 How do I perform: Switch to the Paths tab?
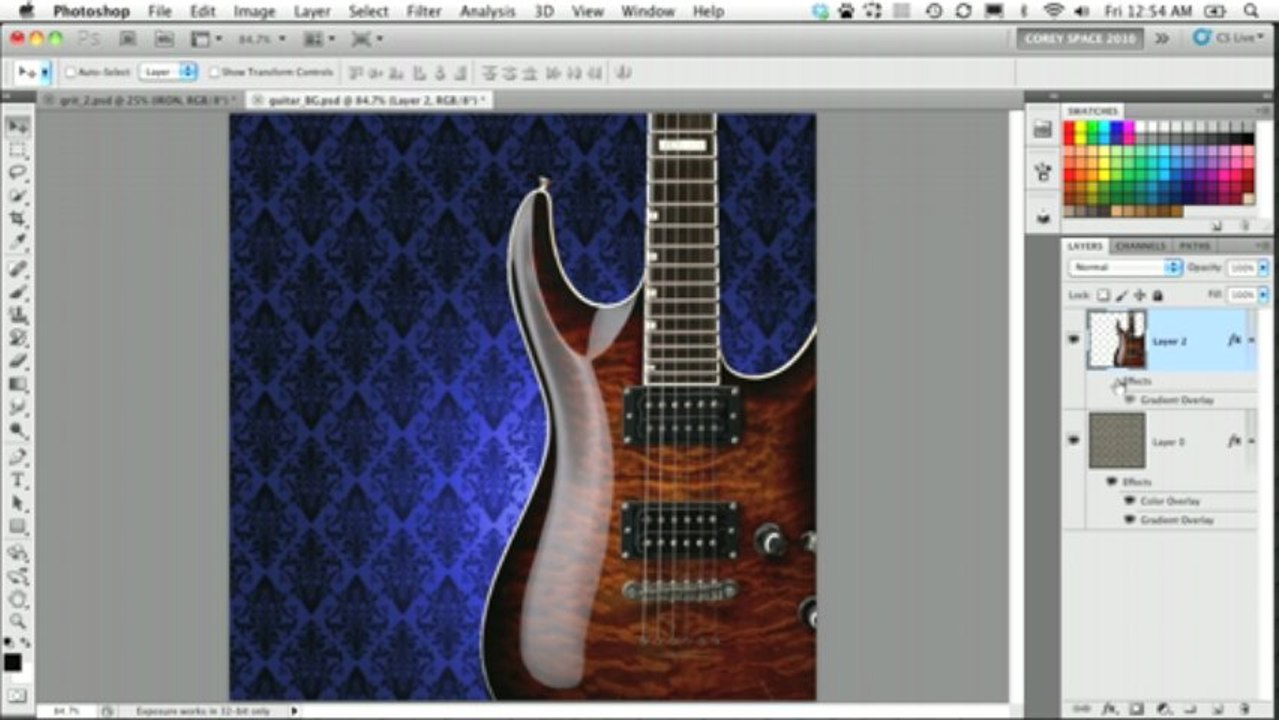click(1194, 246)
